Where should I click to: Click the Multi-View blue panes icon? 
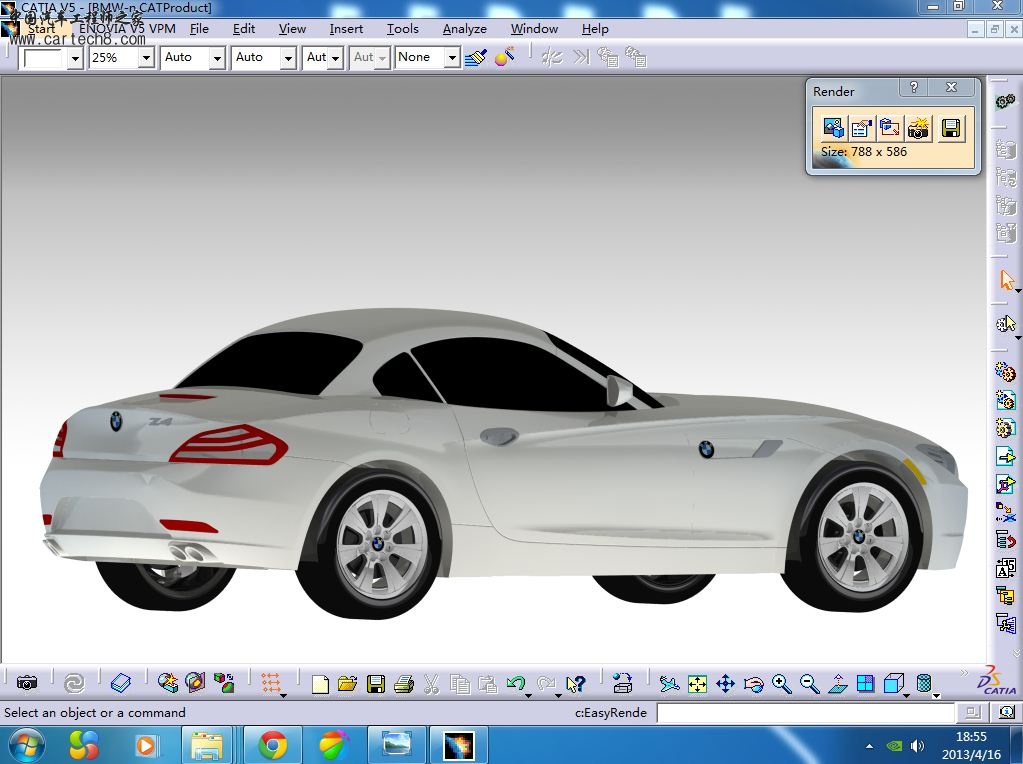[865, 684]
